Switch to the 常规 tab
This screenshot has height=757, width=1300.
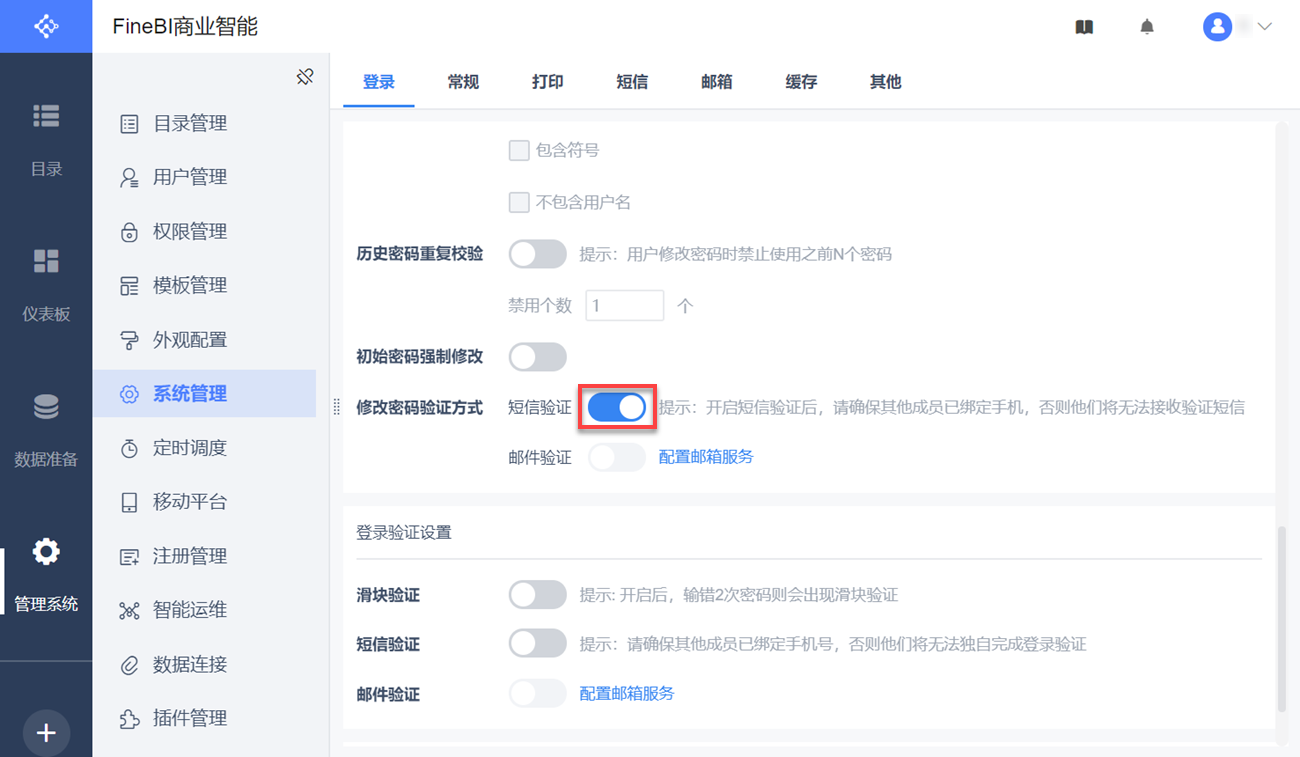tap(463, 82)
